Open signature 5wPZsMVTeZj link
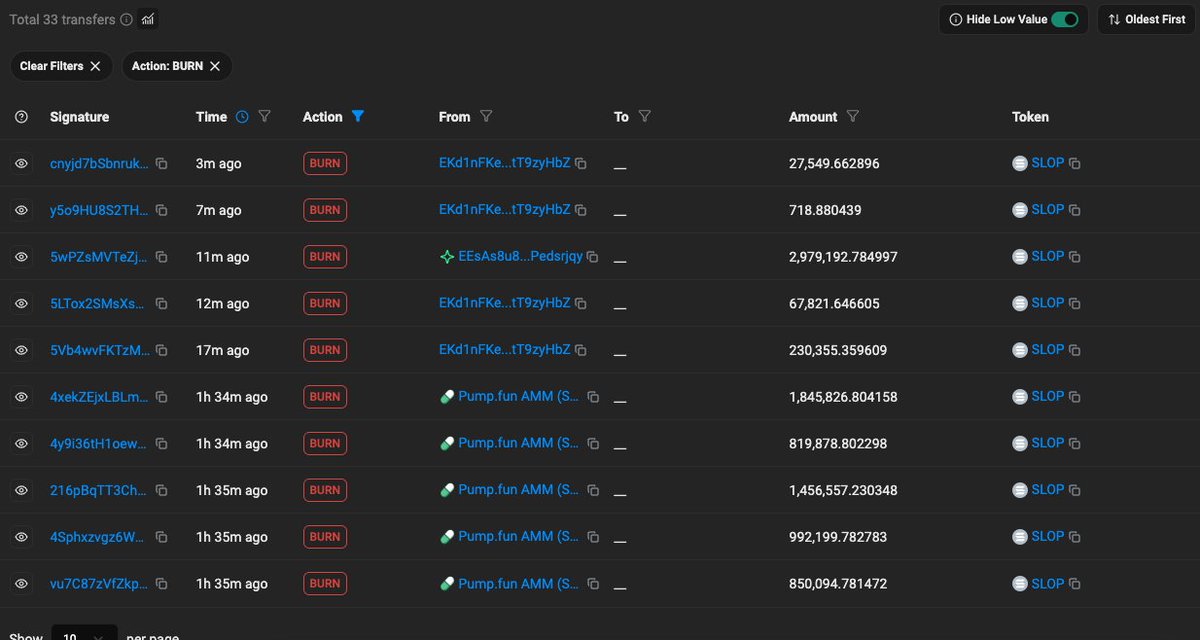Image resolution: width=1200 pixels, height=640 pixels. [99, 257]
